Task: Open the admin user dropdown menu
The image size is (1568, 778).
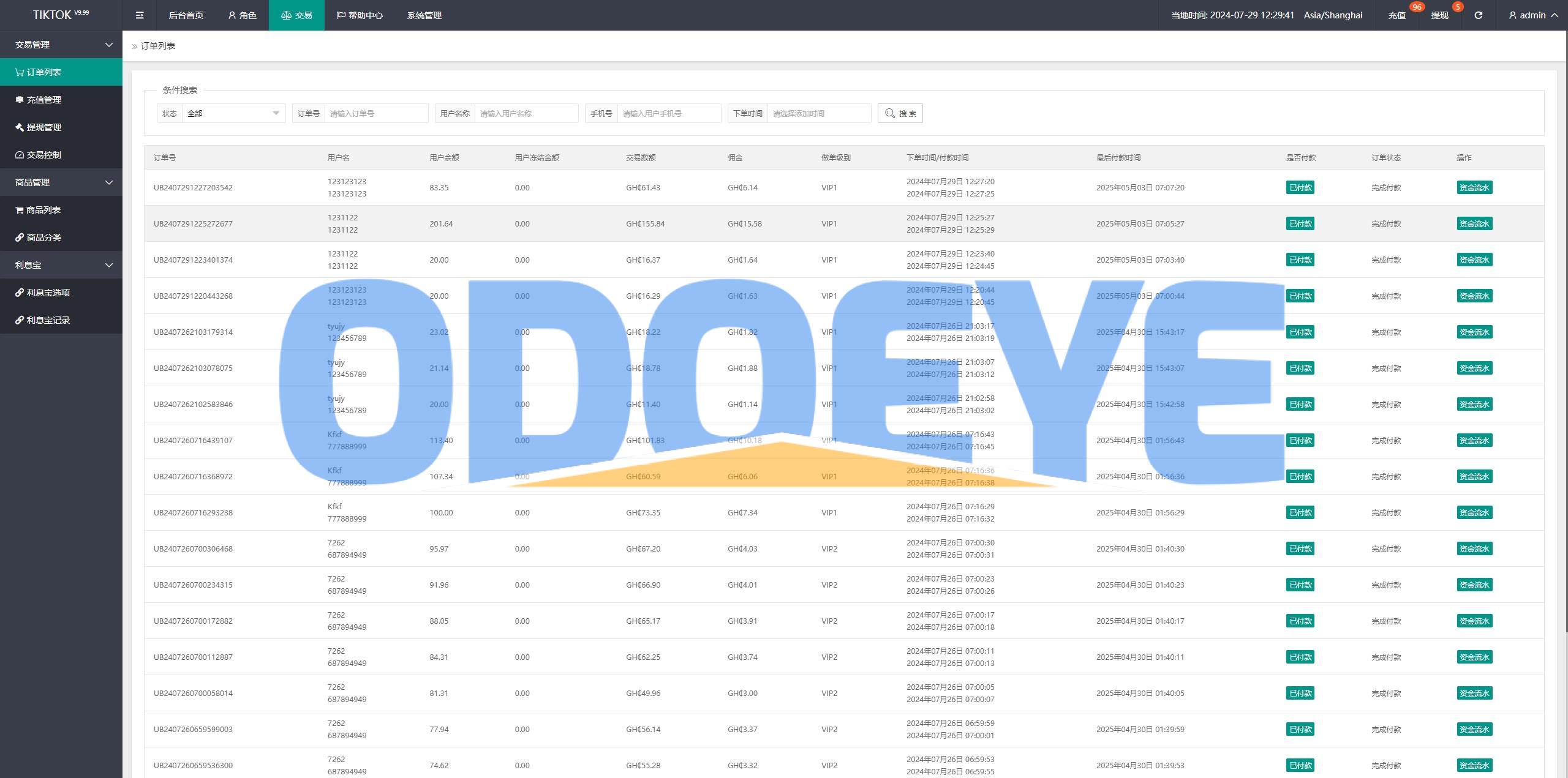Action: (1533, 15)
